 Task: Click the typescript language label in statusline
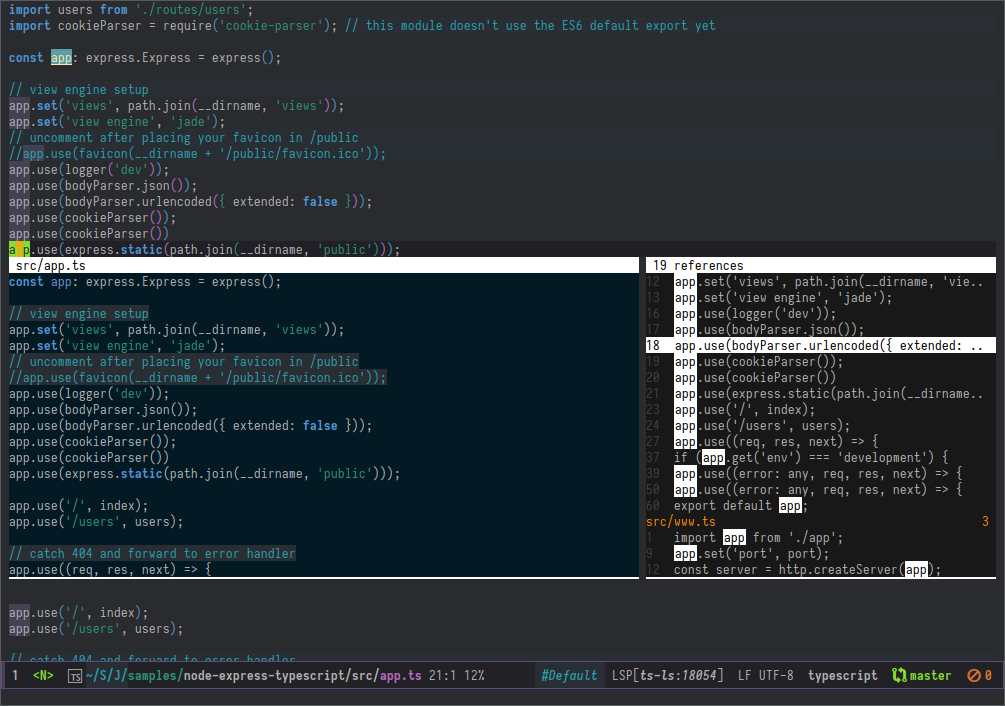click(x=842, y=675)
